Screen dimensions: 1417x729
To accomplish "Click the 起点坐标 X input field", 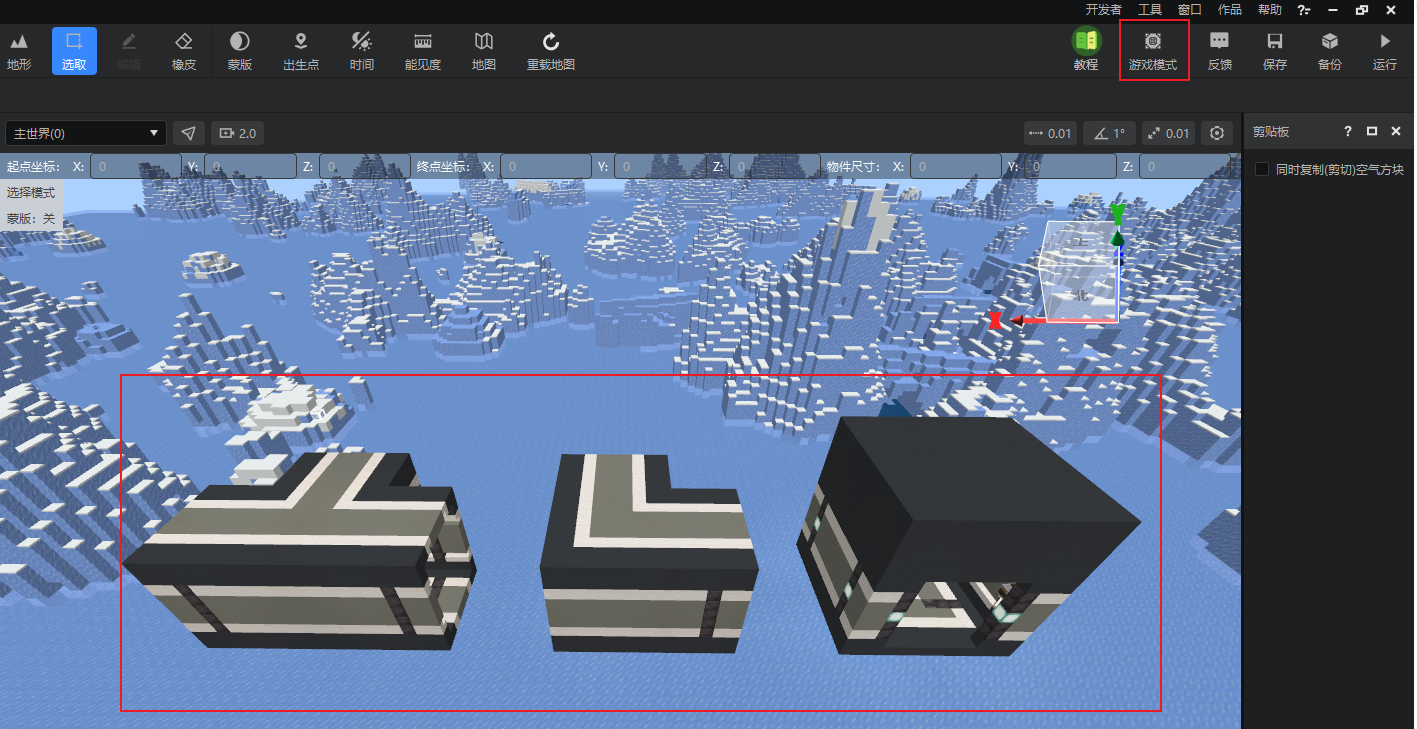I will (136, 166).
